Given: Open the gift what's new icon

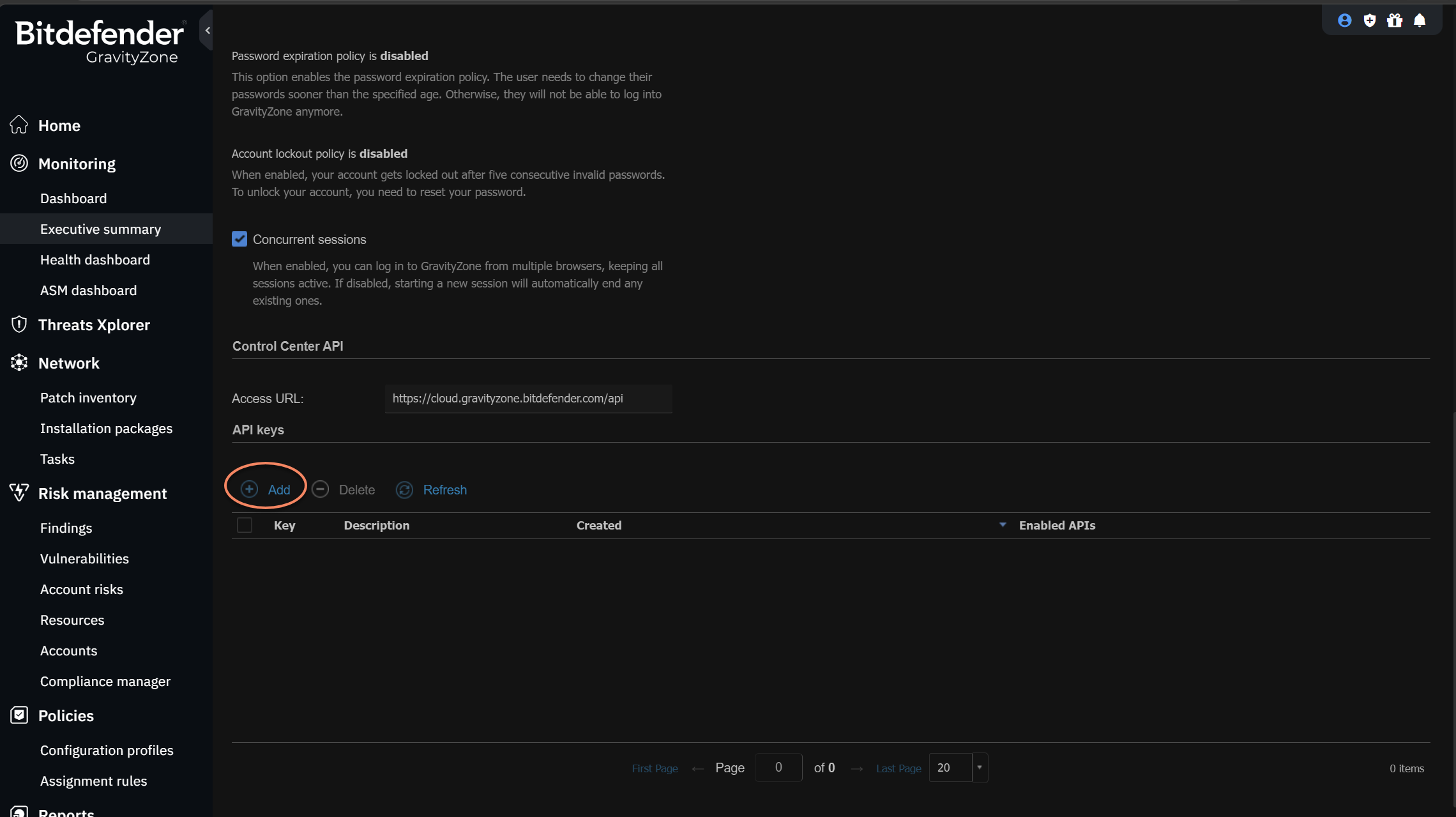Looking at the screenshot, I should point(1395,20).
